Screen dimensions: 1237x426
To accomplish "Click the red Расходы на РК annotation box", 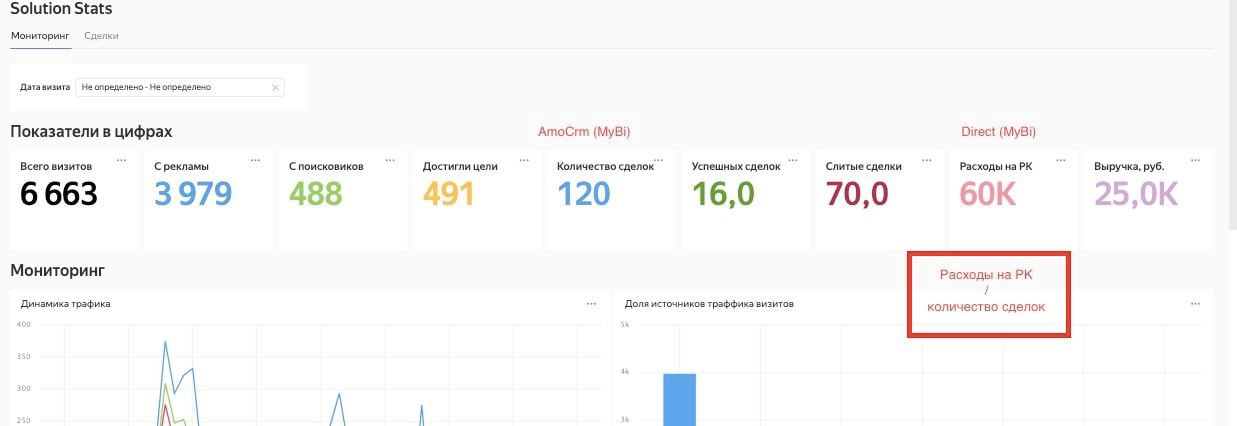I will (x=989, y=294).
